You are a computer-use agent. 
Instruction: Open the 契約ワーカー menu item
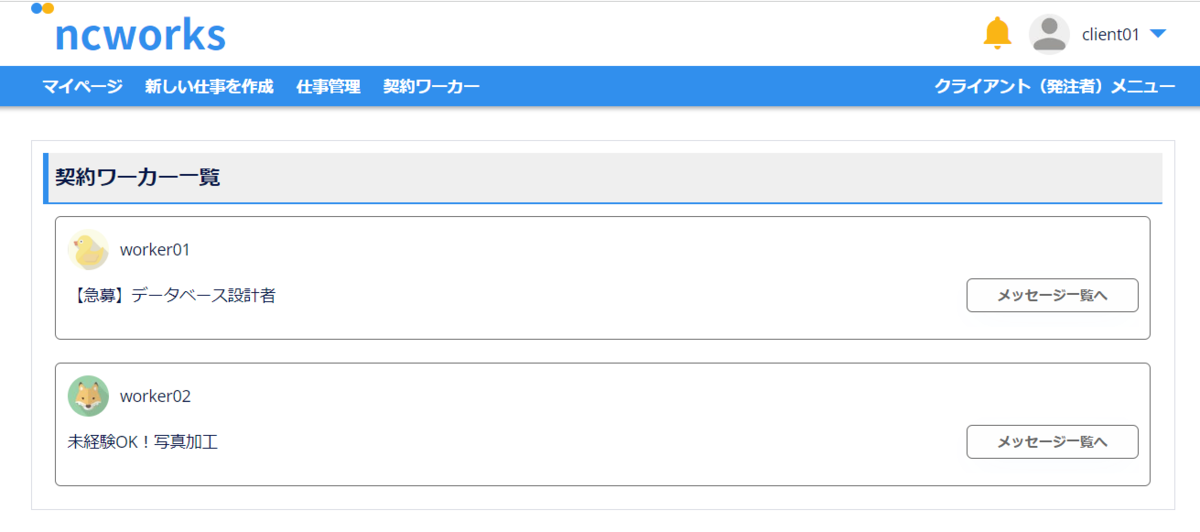pos(431,87)
